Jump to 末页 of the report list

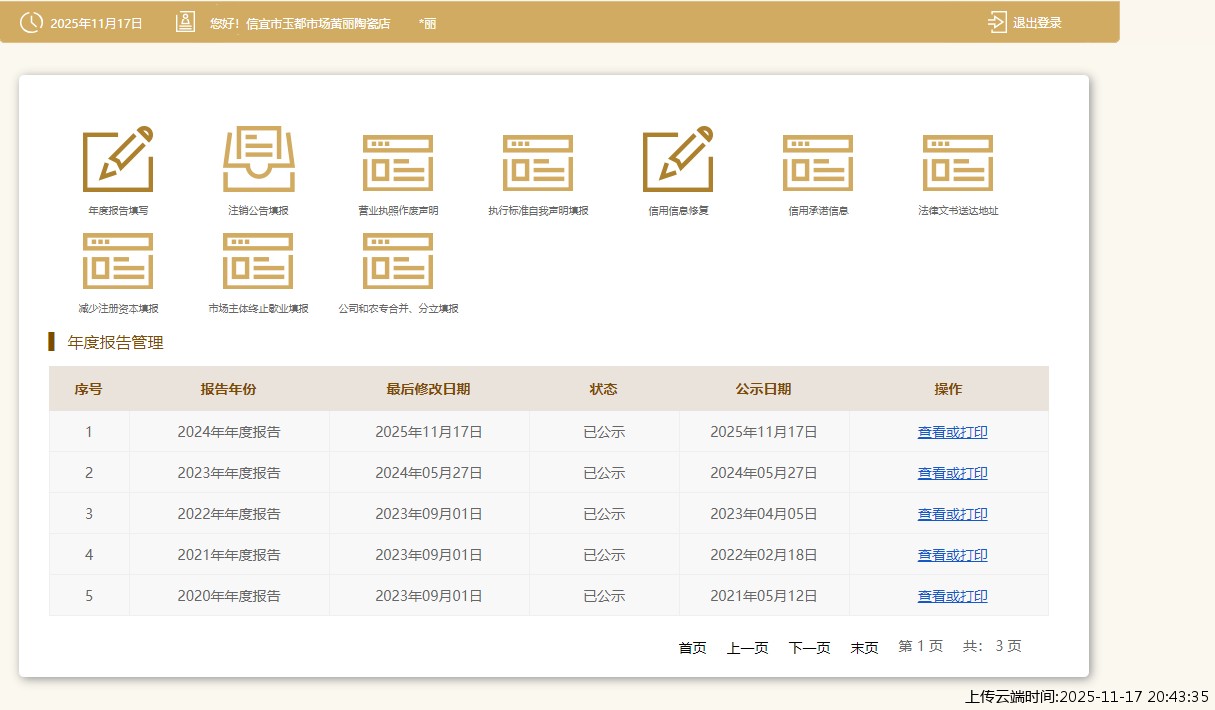click(x=864, y=648)
